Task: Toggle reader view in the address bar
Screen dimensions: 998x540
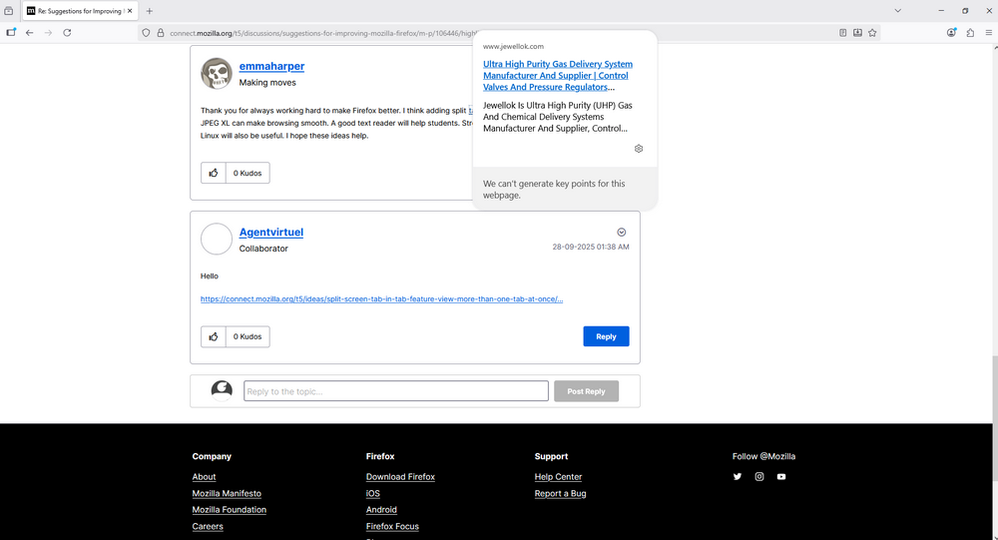Action: coord(843,33)
